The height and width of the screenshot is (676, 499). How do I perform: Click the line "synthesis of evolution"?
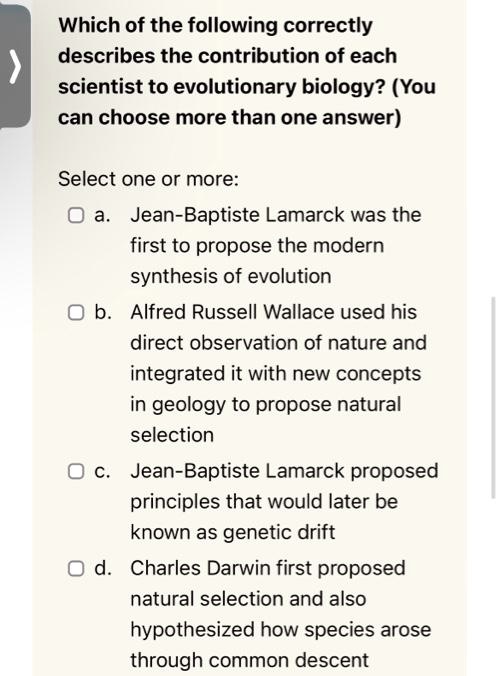(x=231, y=276)
